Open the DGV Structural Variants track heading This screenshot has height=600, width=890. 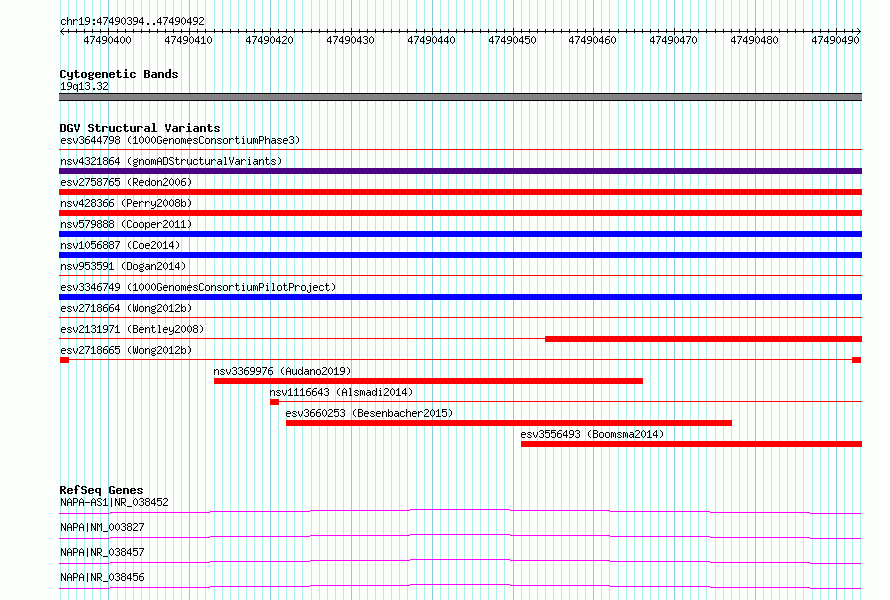click(x=140, y=128)
